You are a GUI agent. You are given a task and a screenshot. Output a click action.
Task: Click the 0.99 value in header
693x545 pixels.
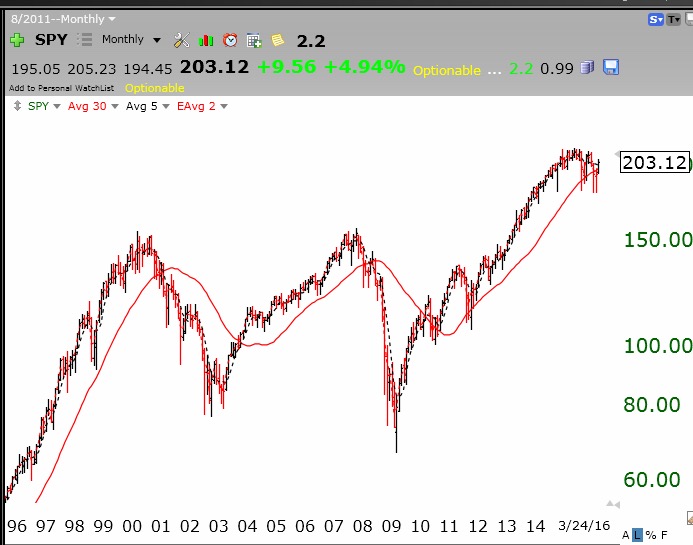pos(556,69)
